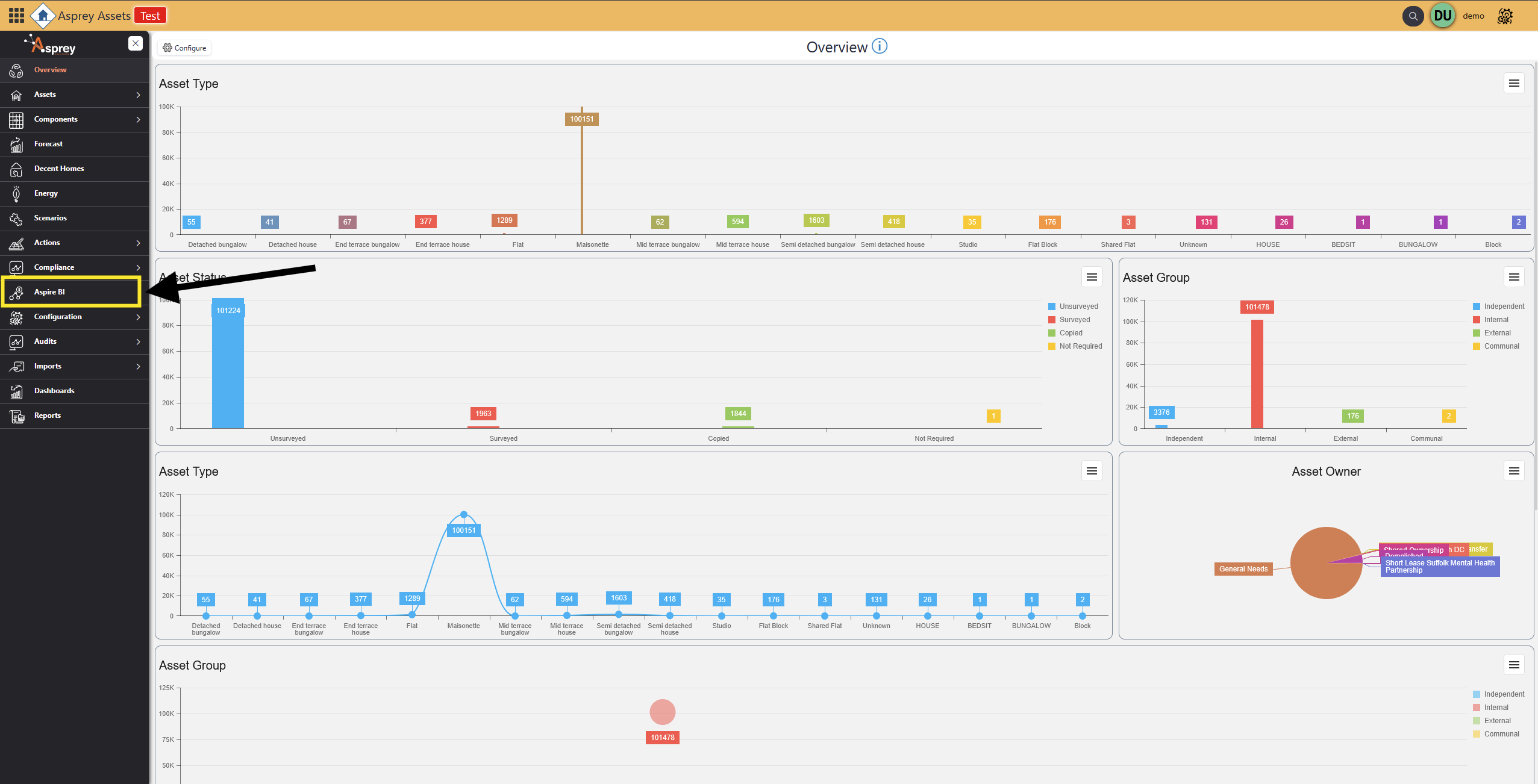Click the Configure button
Screen dimensions: 1538x784
184,48
